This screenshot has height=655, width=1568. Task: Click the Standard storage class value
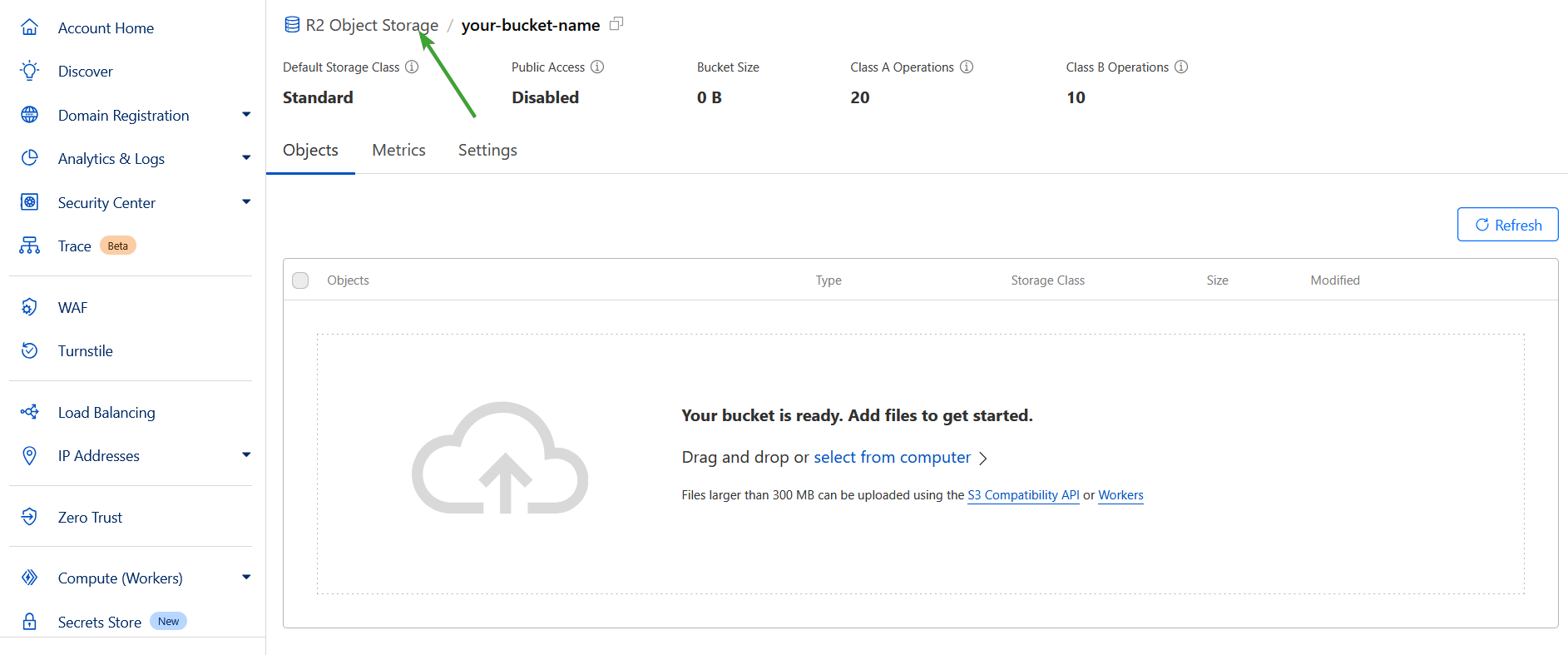(x=318, y=97)
